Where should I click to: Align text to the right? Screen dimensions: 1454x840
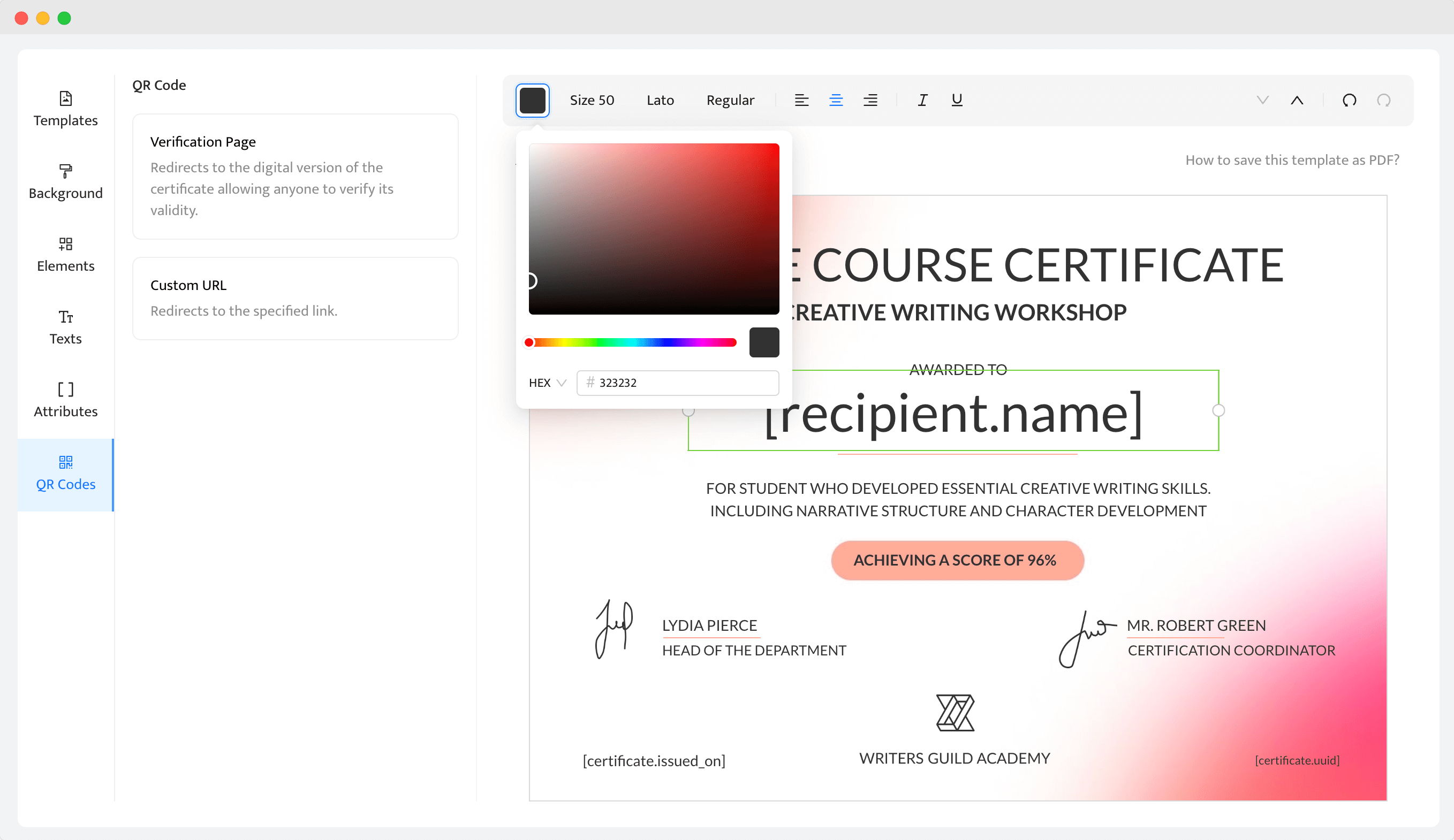870,100
